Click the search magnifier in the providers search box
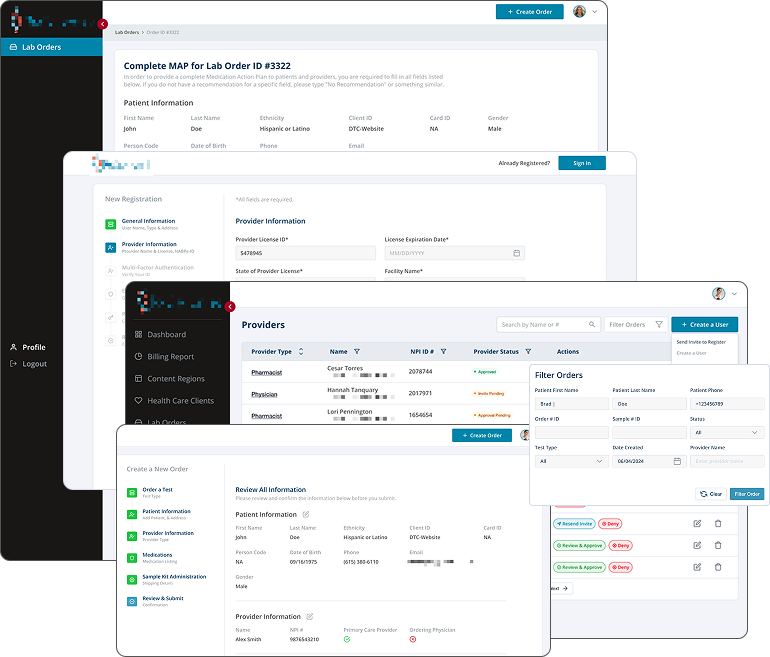This screenshot has height=657, width=770. pos(593,324)
